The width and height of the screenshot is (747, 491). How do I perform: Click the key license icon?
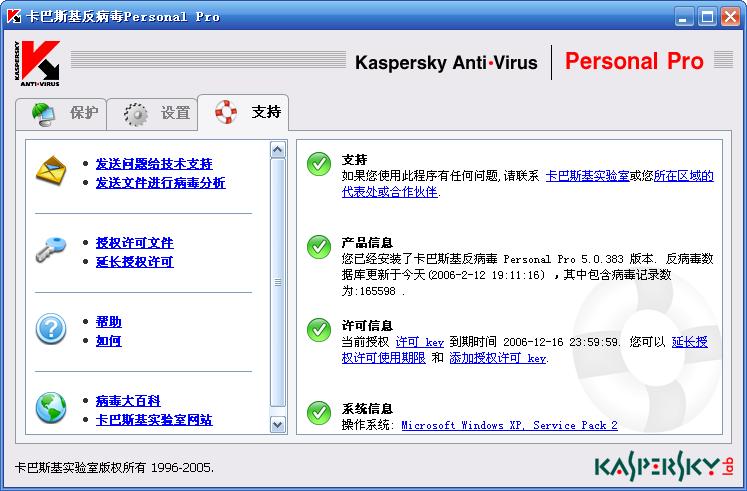pos(51,250)
